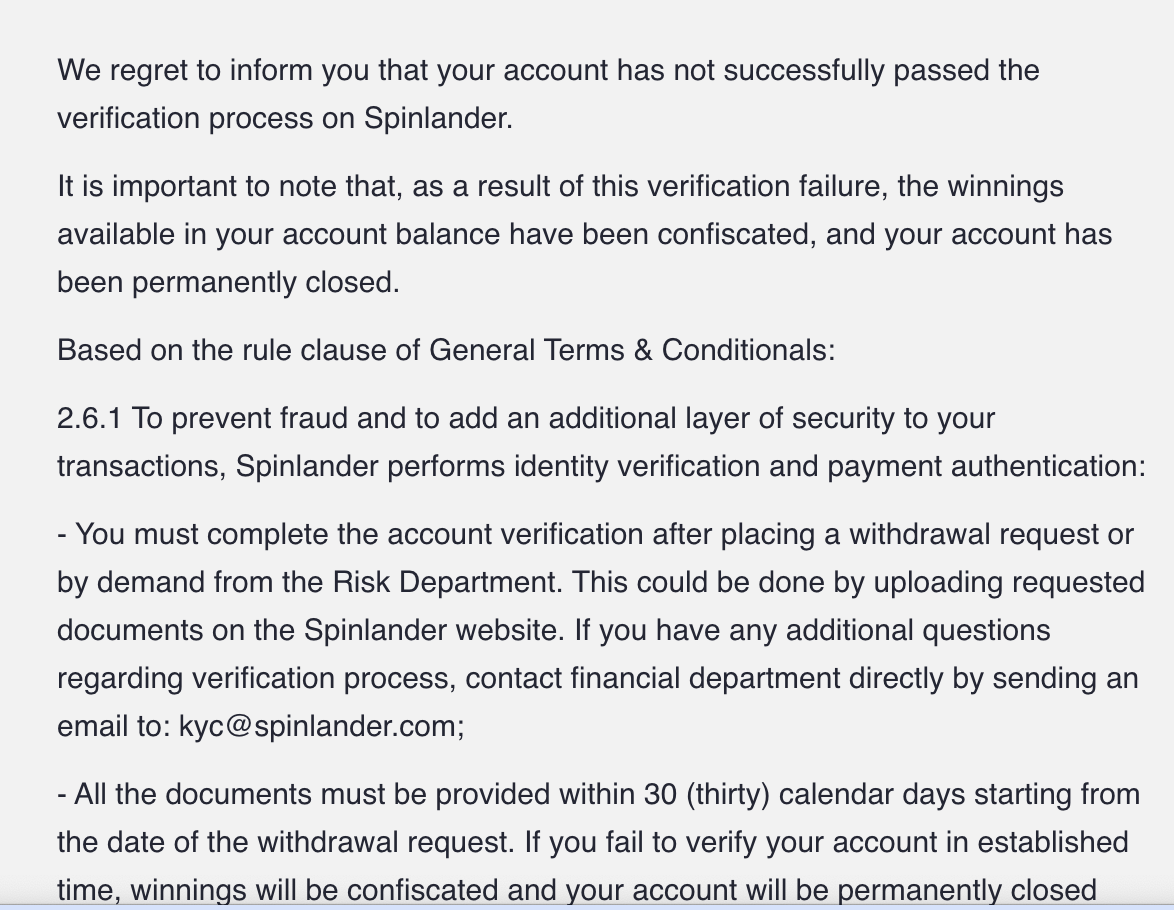
Task: Click the paragraph starting "We regret to inform"
Action: tap(548, 94)
